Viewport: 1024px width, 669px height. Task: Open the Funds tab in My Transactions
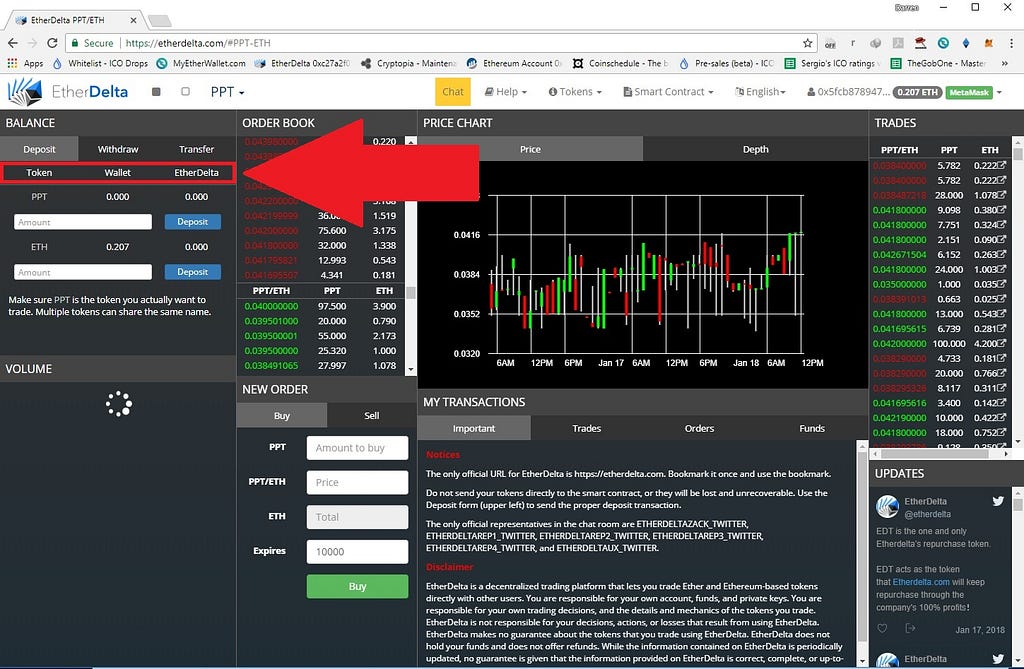(x=812, y=429)
